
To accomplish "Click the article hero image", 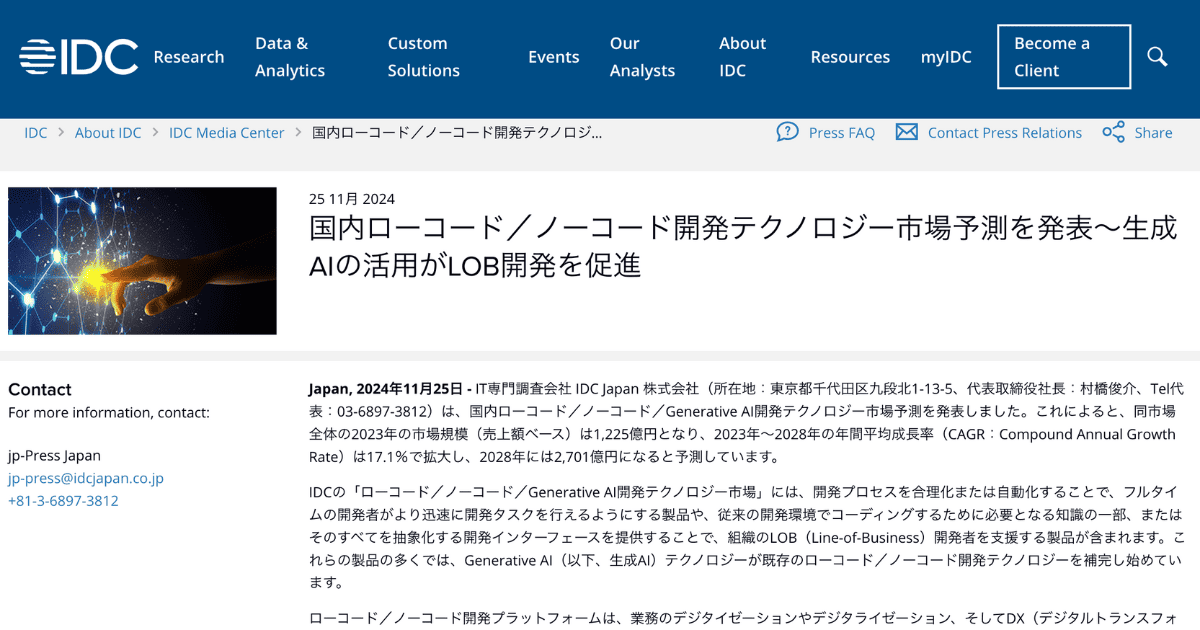I will (142, 260).
